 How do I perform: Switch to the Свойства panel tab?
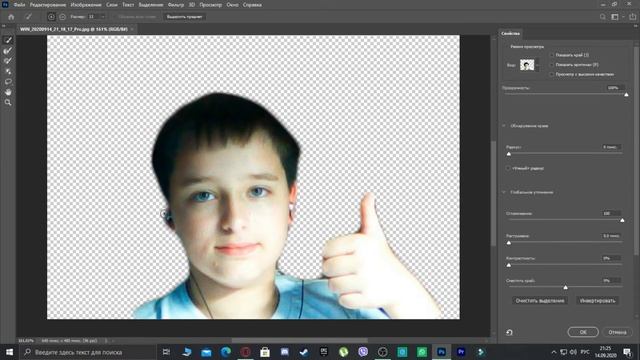pyautogui.click(x=511, y=33)
